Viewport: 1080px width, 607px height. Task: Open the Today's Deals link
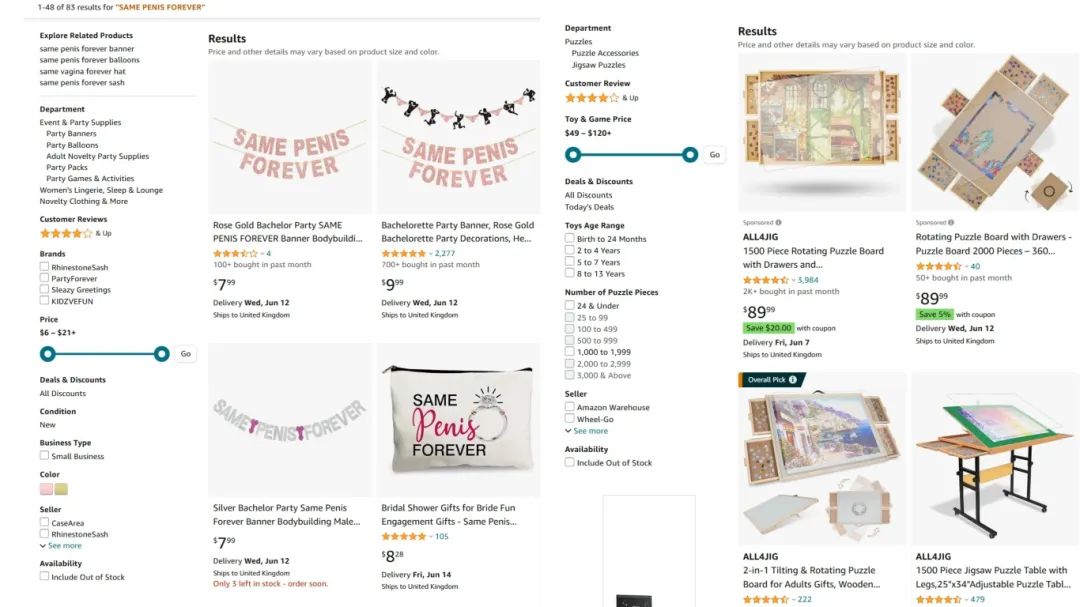point(589,207)
